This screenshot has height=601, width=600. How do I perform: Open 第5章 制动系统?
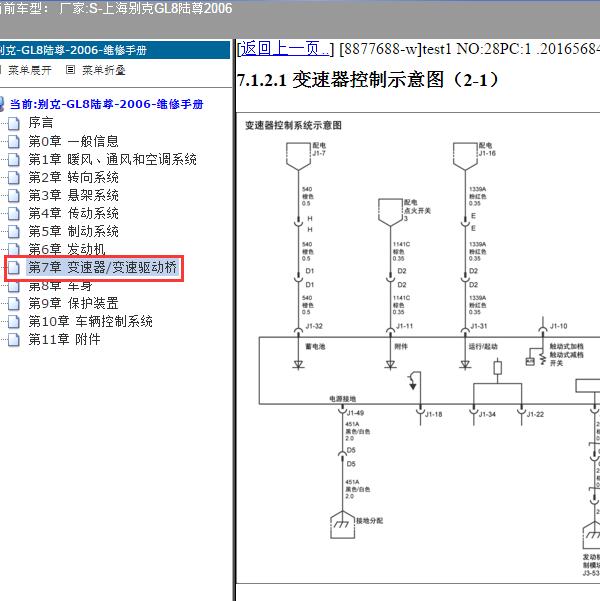tap(74, 231)
